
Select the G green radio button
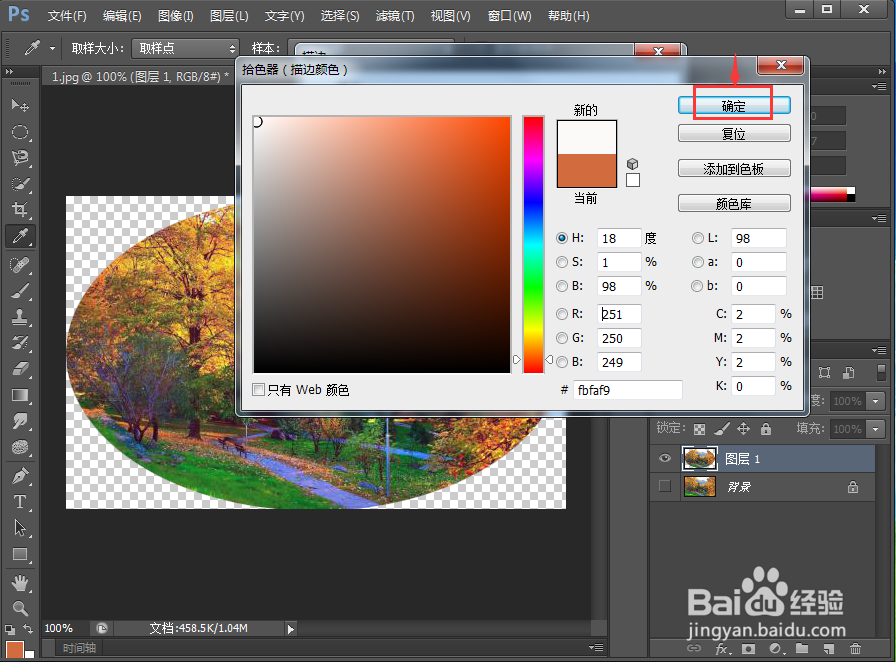pos(562,338)
